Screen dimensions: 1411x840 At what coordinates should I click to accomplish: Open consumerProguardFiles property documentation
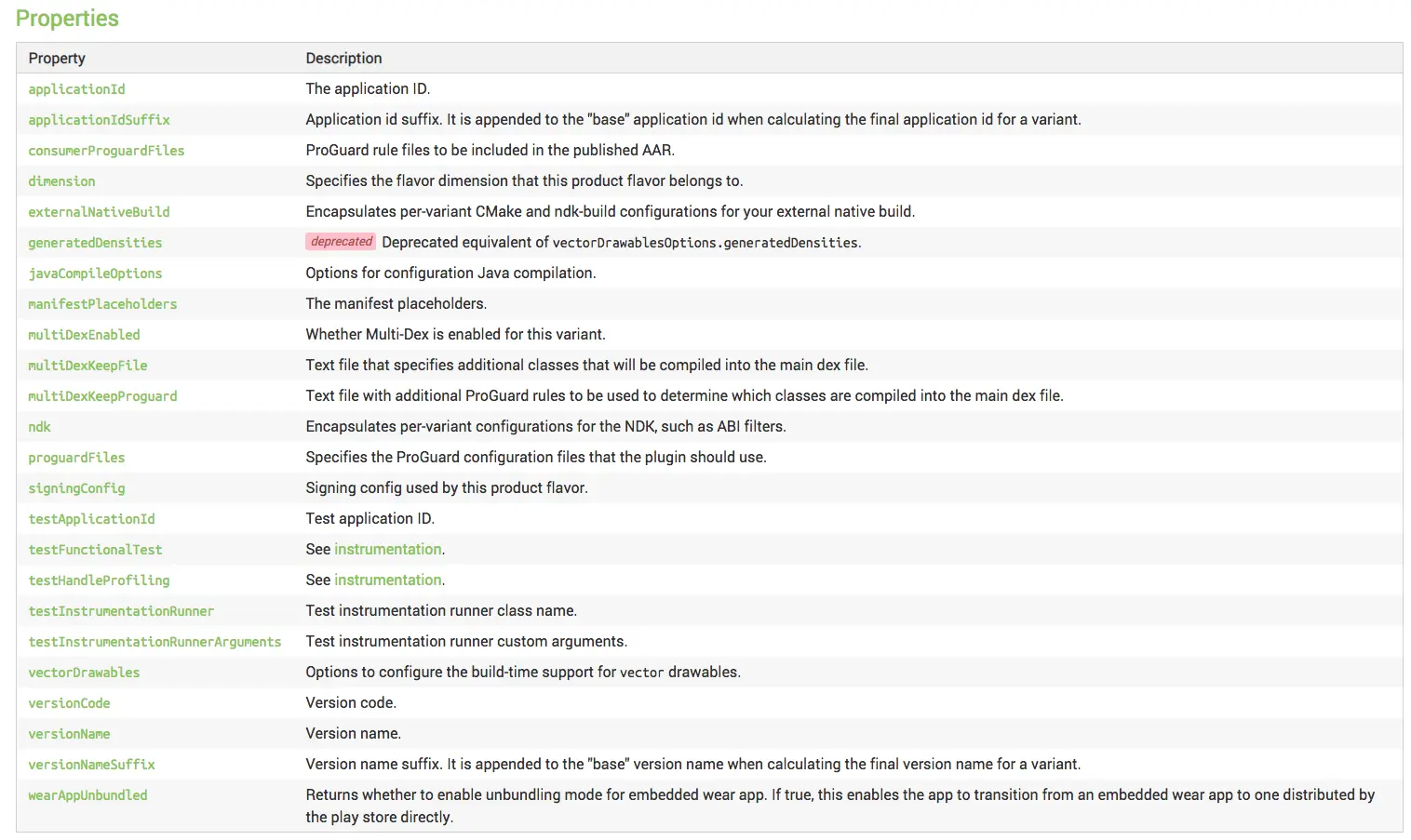click(x=106, y=151)
